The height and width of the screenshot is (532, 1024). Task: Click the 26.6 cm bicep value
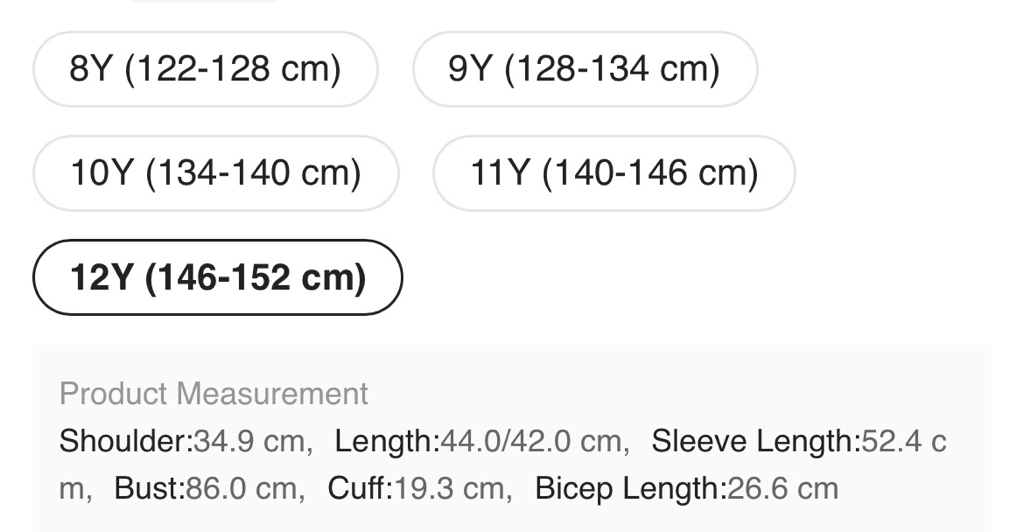tap(783, 489)
